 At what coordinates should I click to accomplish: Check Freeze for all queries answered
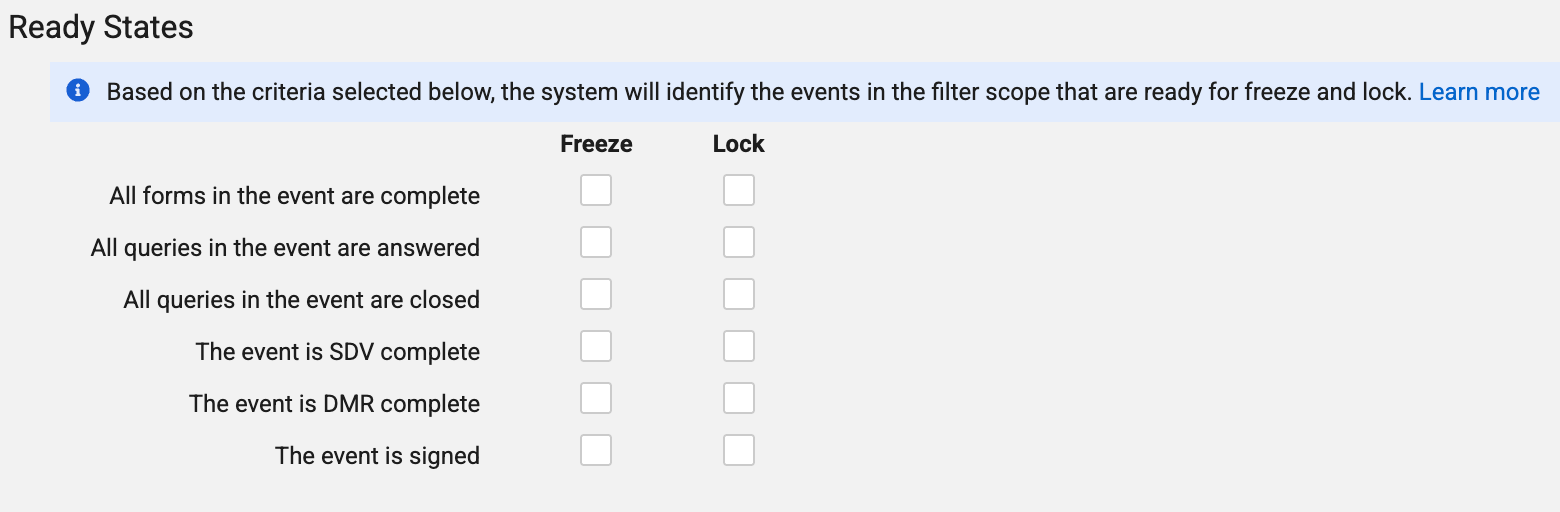pos(596,242)
